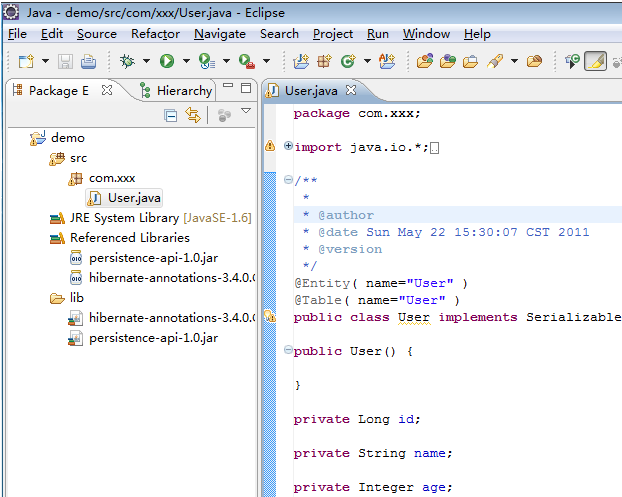Click the Debug bug icon in toolbar

coord(127,62)
